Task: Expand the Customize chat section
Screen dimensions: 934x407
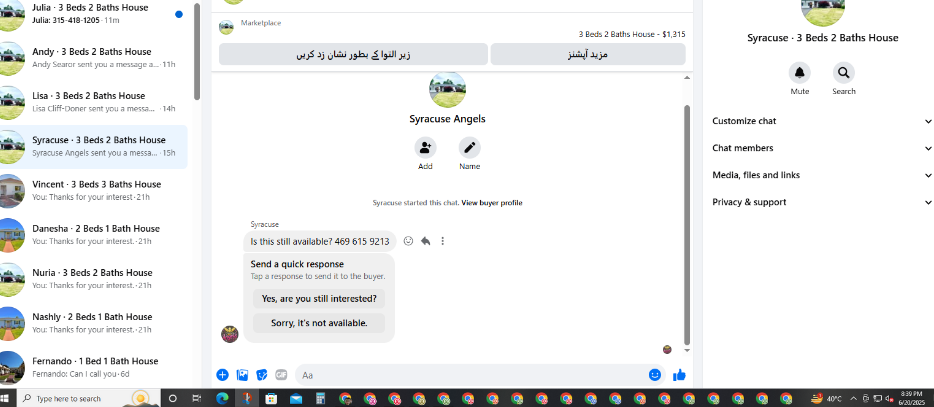Action: point(822,121)
